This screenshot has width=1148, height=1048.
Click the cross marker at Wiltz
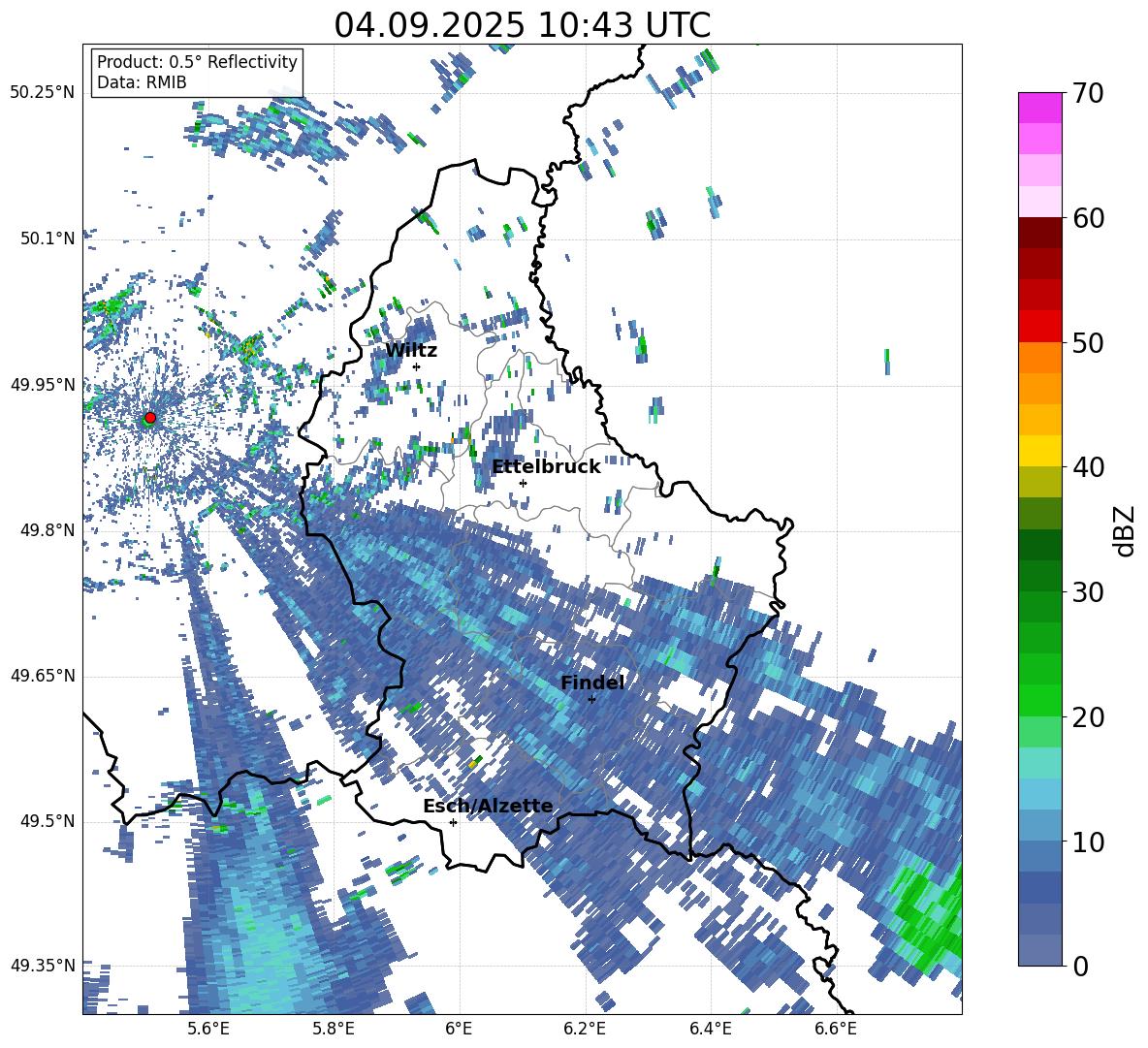(x=416, y=366)
